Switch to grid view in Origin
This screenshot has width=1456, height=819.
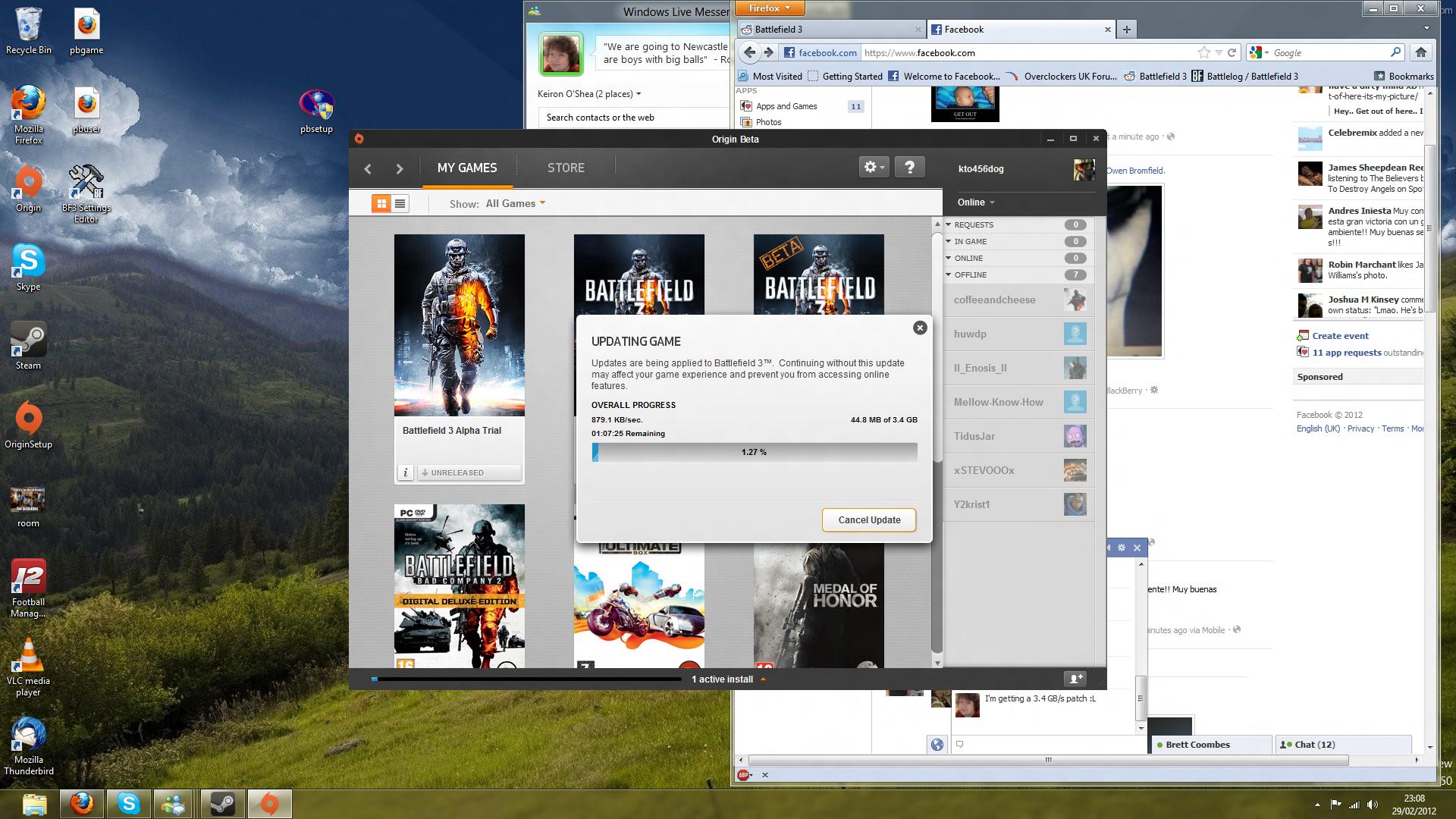pos(381,203)
